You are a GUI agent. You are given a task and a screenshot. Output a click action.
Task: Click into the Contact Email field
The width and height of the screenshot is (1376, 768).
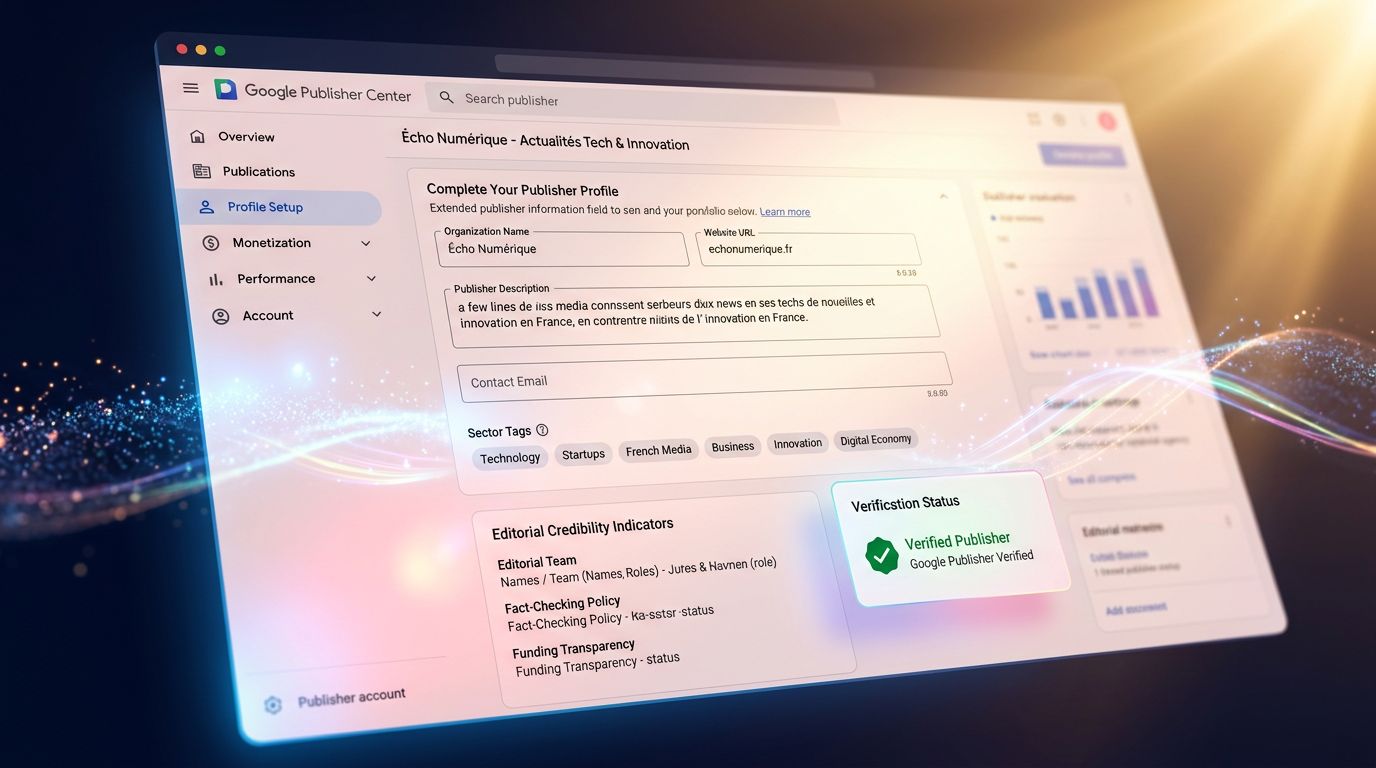tap(704, 378)
